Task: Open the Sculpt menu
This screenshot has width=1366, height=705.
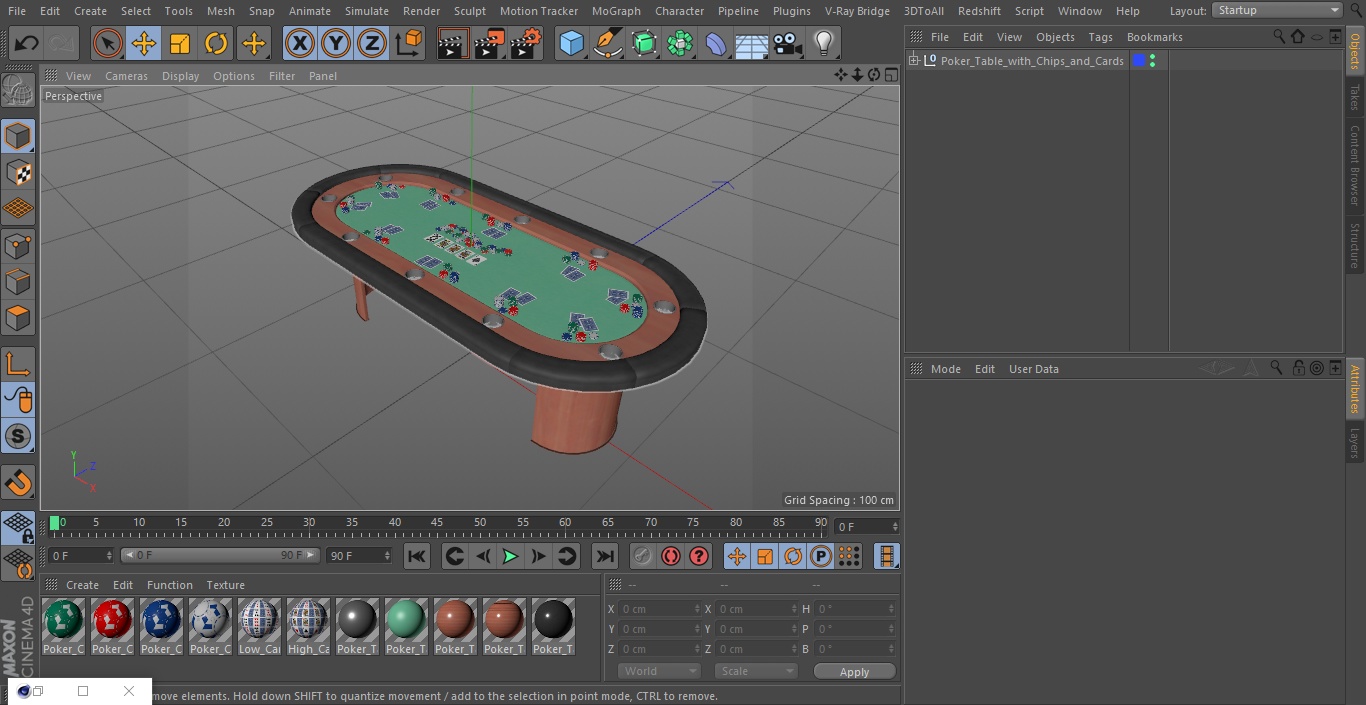Action: pyautogui.click(x=469, y=11)
